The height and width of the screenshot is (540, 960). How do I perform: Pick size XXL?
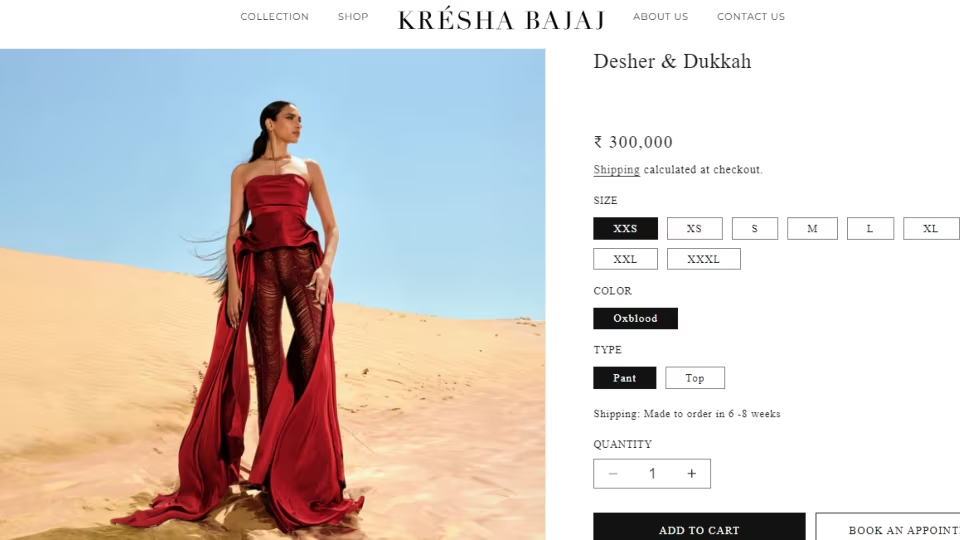coord(625,259)
